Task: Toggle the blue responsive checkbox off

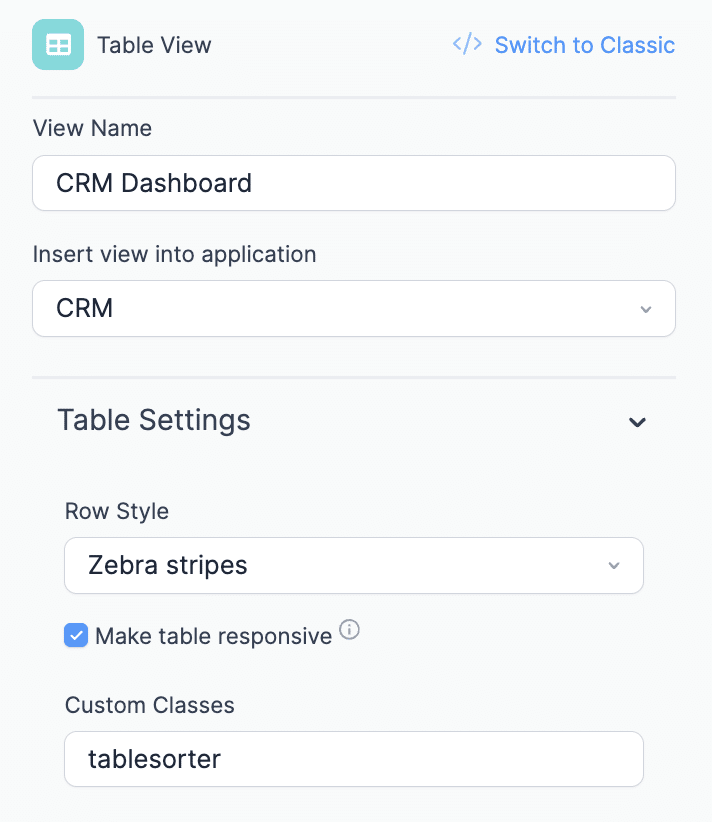Action: (76, 635)
